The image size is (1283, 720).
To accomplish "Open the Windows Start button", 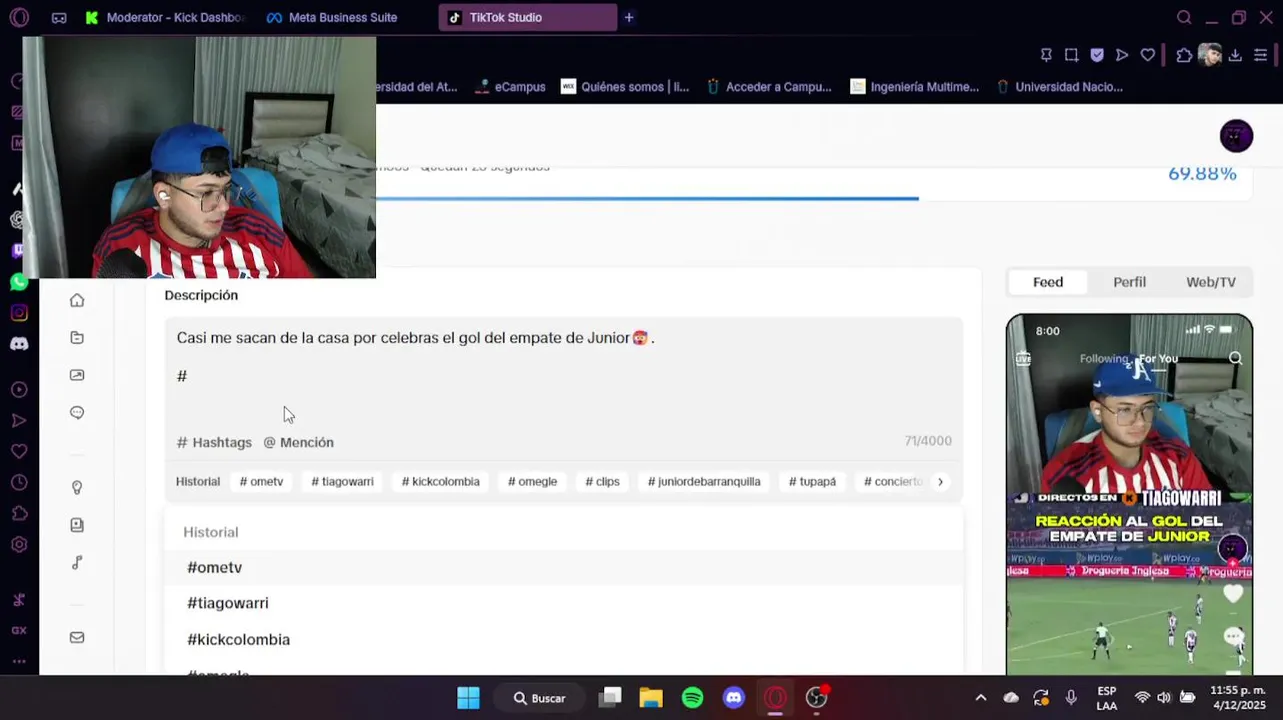I will 468,698.
